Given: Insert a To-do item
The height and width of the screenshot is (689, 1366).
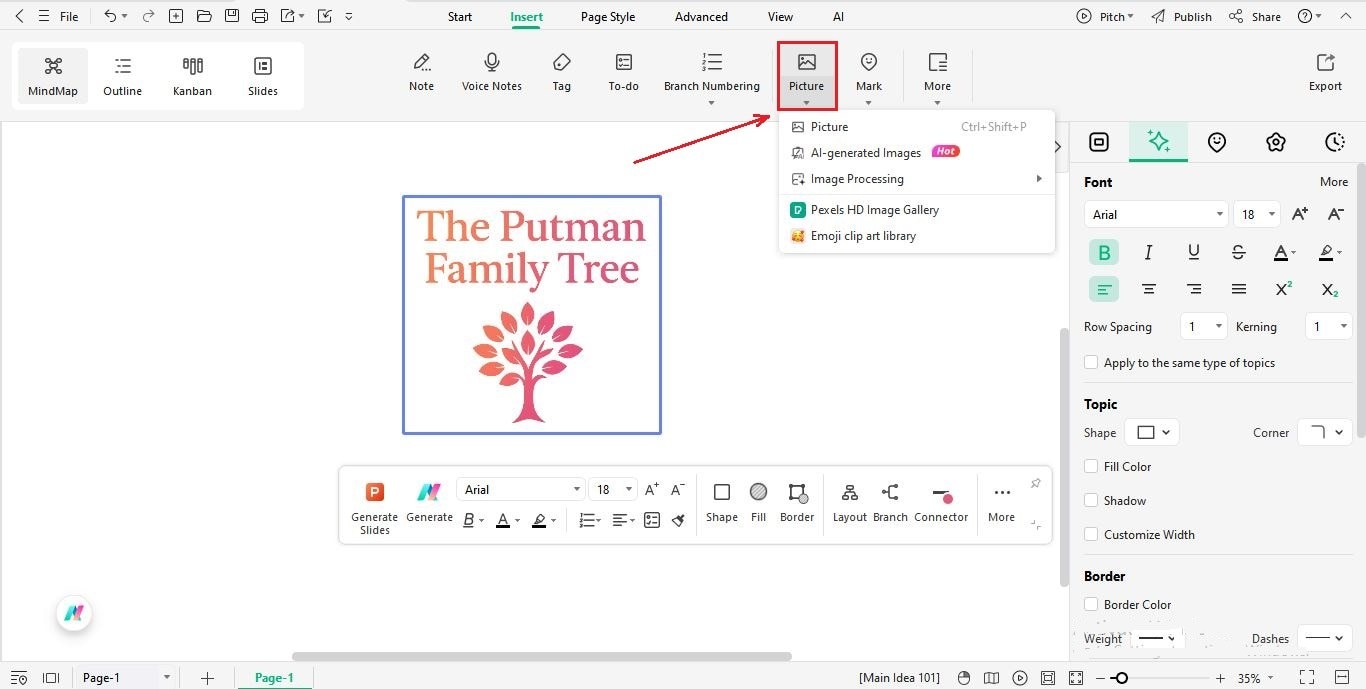Looking at the screenshot, I should [623, 73].
